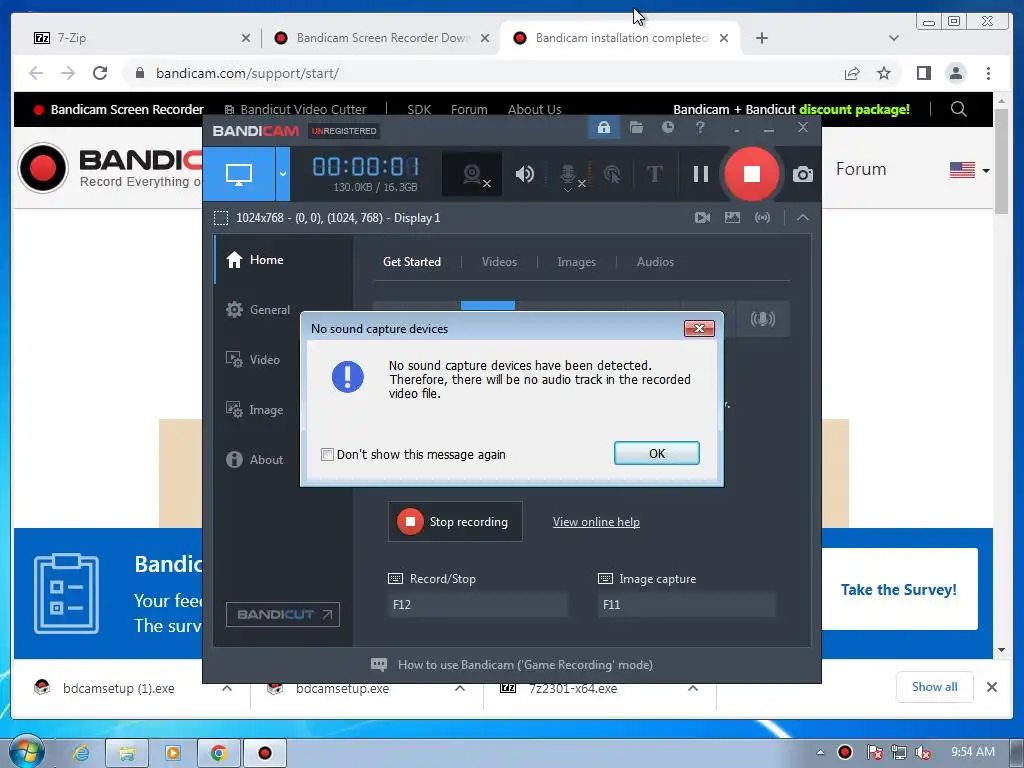The height and width of the screenshot is (768, 1024).
Task: Switch to Images tab
Action: point(577,262)
